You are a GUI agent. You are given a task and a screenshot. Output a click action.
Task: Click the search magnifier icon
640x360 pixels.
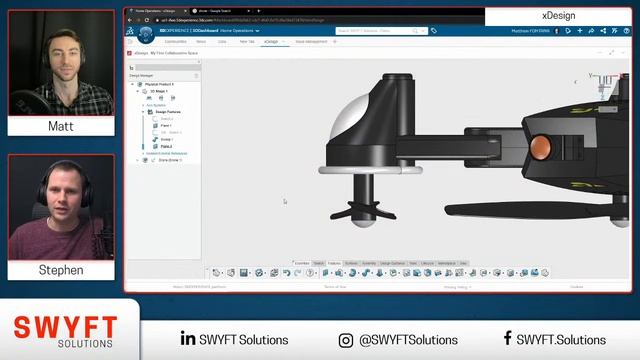[415, 31]
